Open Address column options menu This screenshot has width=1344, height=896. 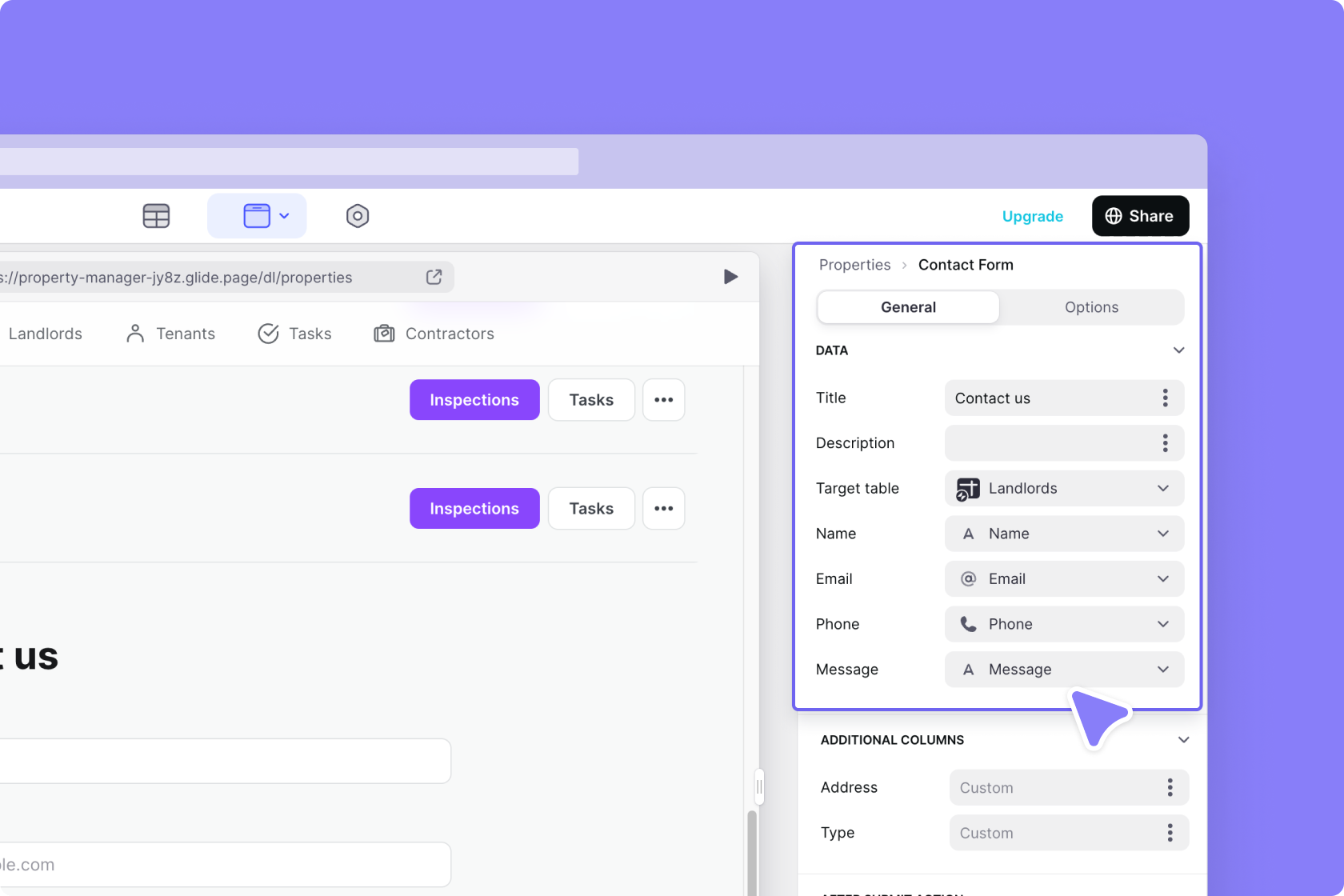1170,788
